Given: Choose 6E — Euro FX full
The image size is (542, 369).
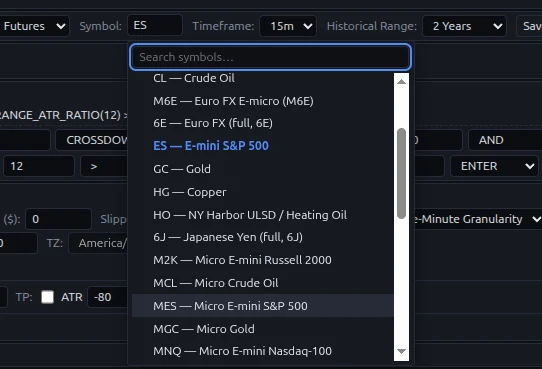Looking at the screenshot, I should pyautogui.click(x=263, y=123).
